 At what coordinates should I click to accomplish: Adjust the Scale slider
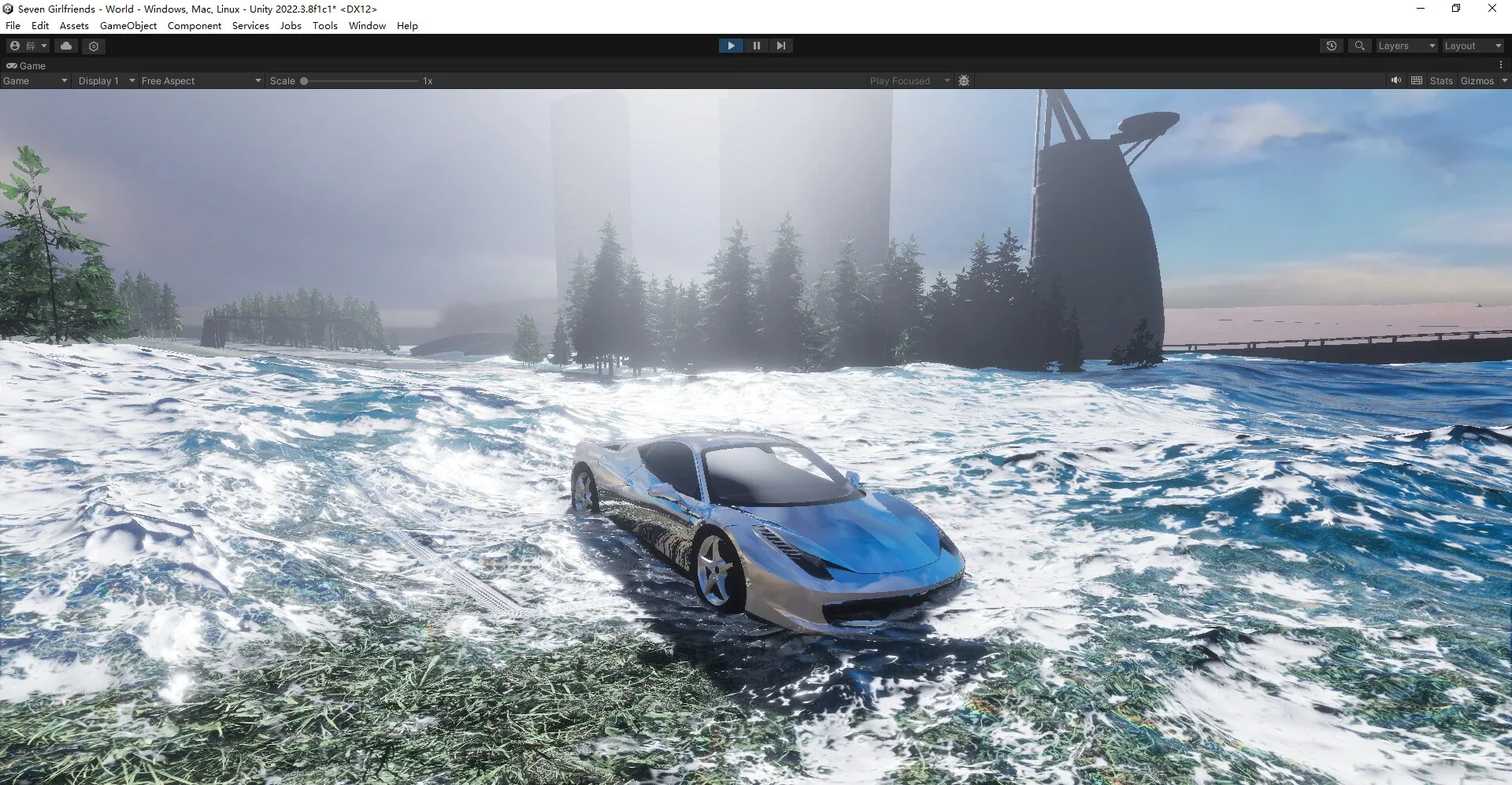pos(306,80)
